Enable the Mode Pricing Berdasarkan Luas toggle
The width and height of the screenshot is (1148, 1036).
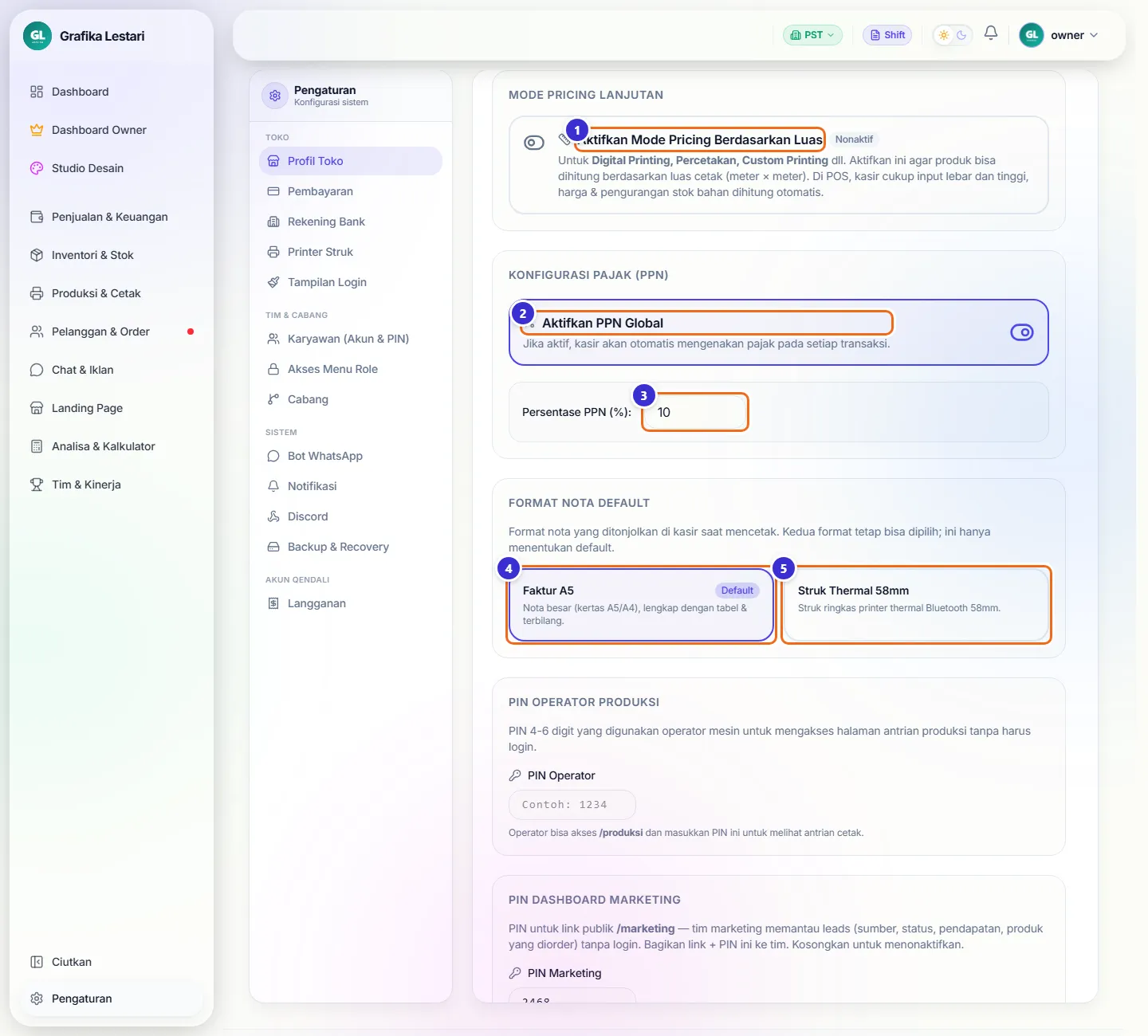pos(534,143)
